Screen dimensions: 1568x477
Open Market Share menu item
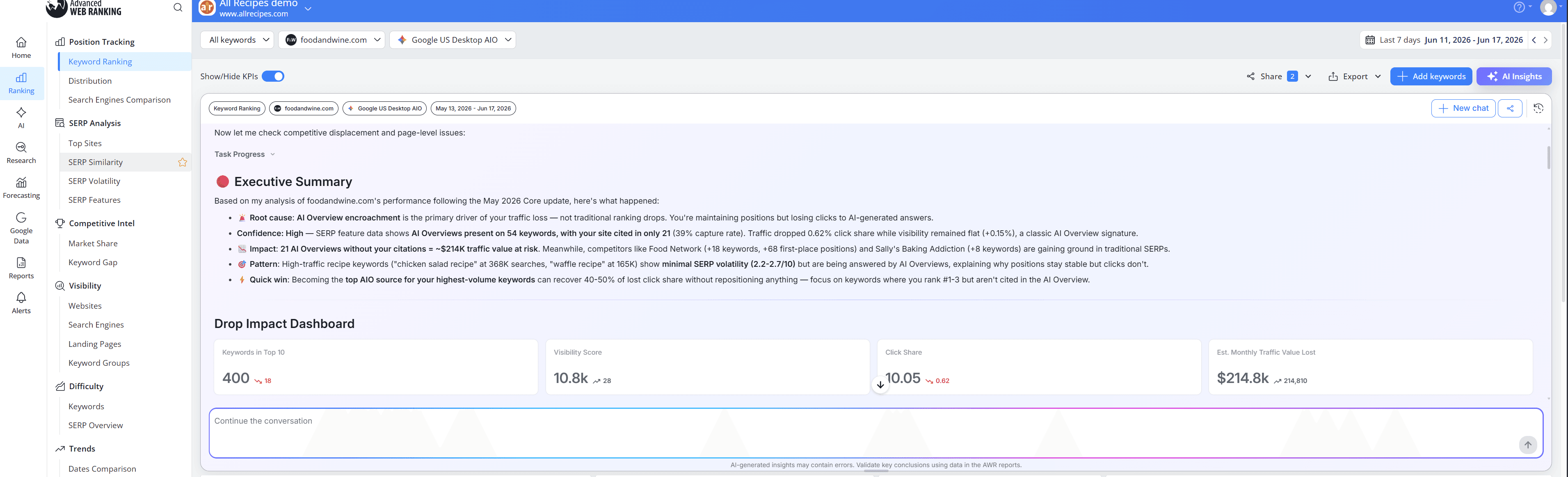tap(93, 243)
